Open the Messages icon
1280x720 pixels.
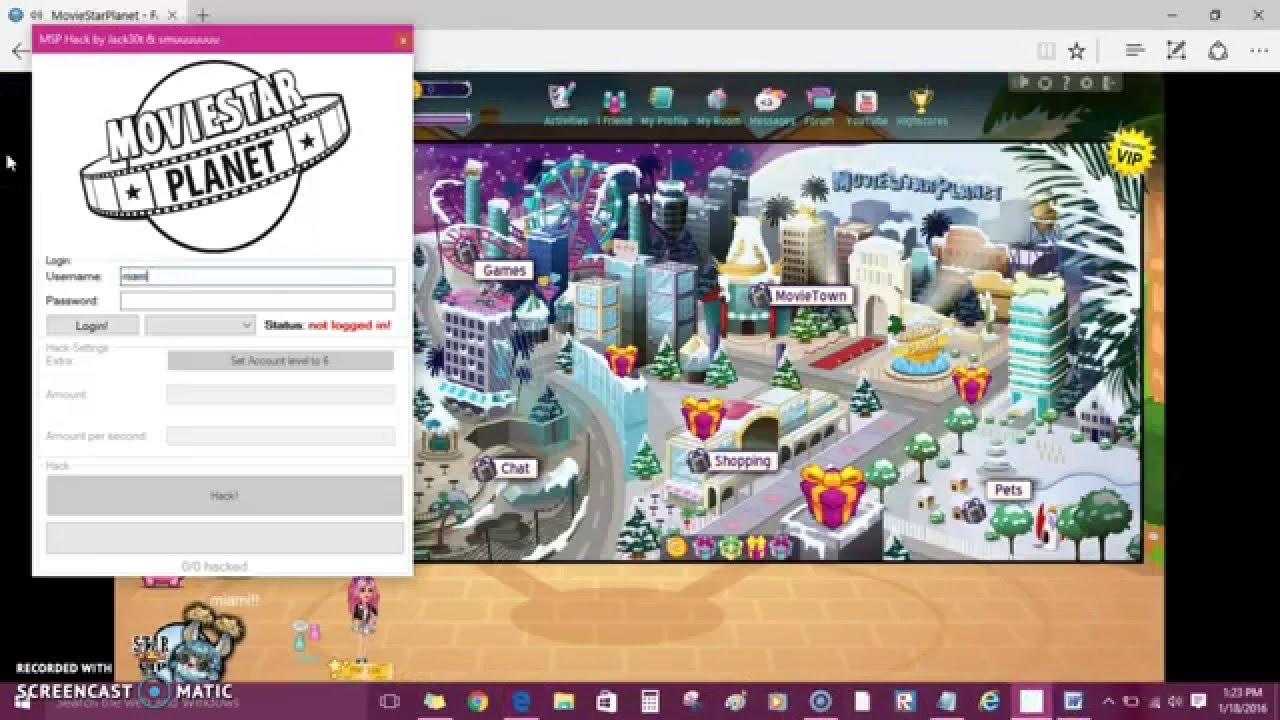(770, 106)
